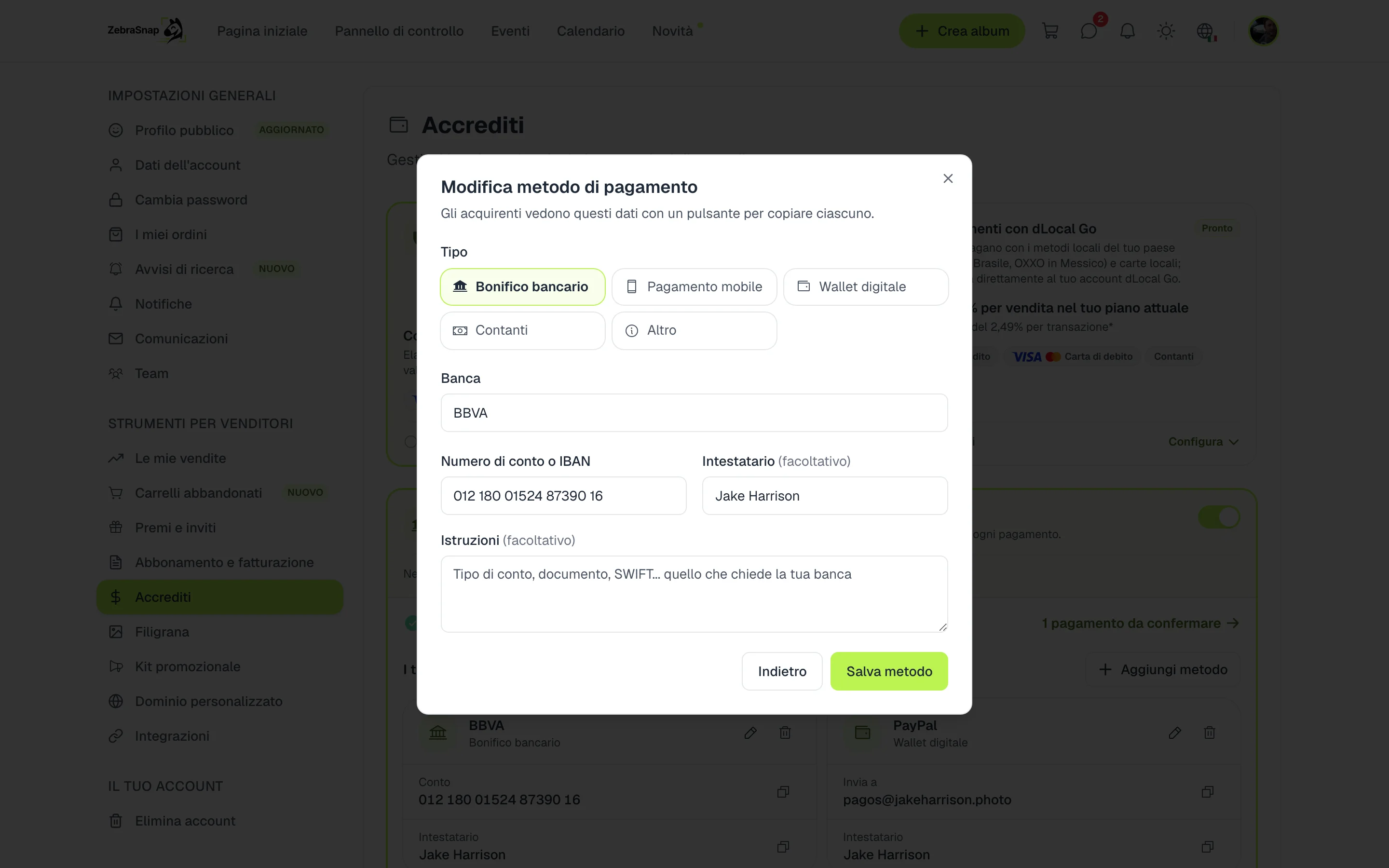Click Crea album button

[961, 31]
